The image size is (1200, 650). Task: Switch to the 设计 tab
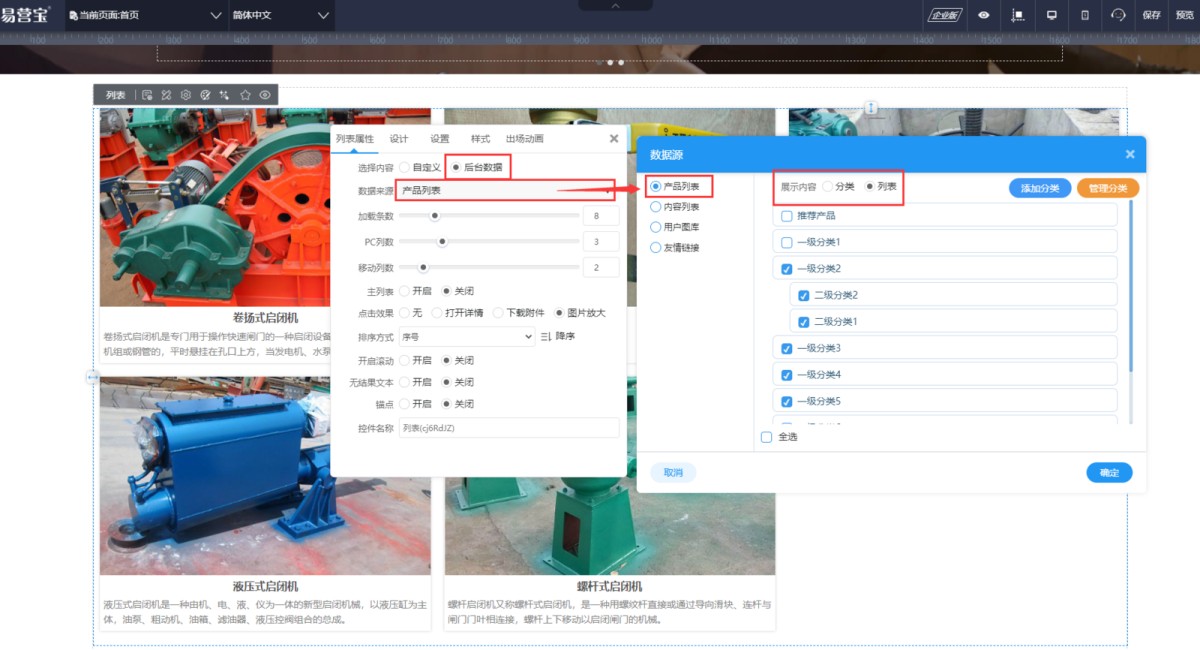point(399,139)
